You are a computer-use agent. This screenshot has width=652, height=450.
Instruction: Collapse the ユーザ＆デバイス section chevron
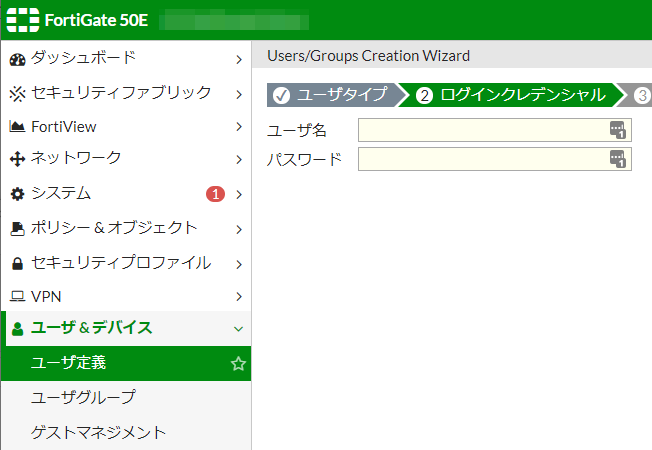[238, 328]
